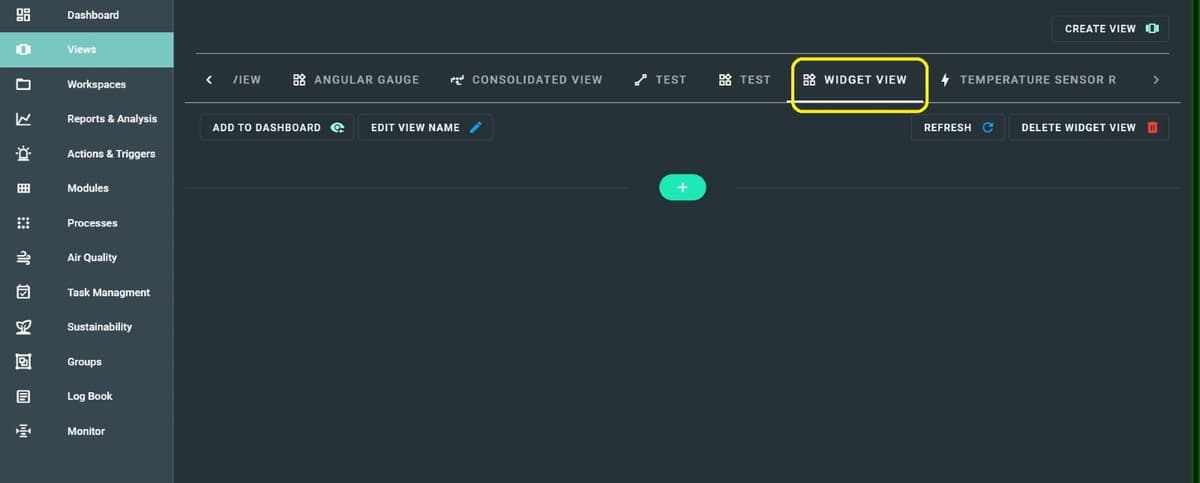Image resolution: width=1200 pixels, height=483 pixels.
Task: Select the Widget View tab
Action: pos(856,80)
